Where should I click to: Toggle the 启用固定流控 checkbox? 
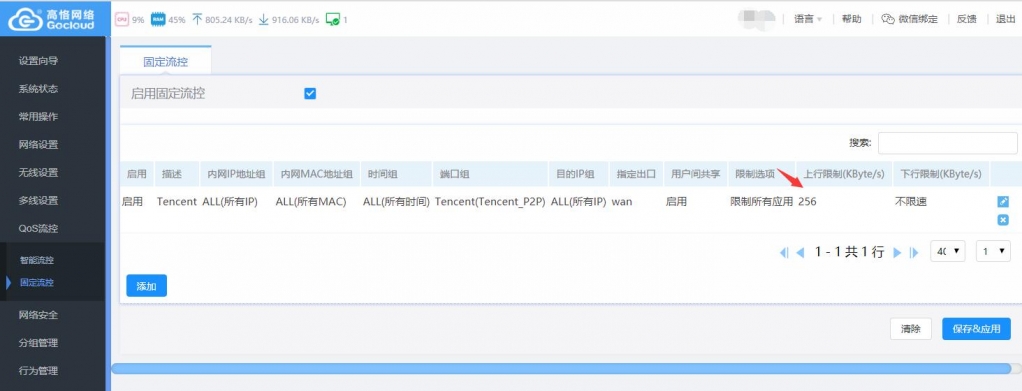[310, 94]
